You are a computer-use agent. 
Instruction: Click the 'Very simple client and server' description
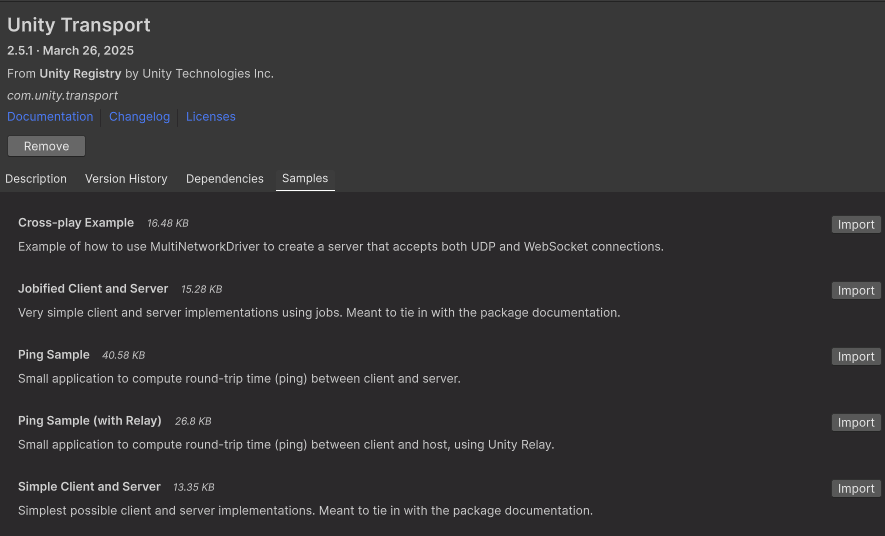[319, 313]
